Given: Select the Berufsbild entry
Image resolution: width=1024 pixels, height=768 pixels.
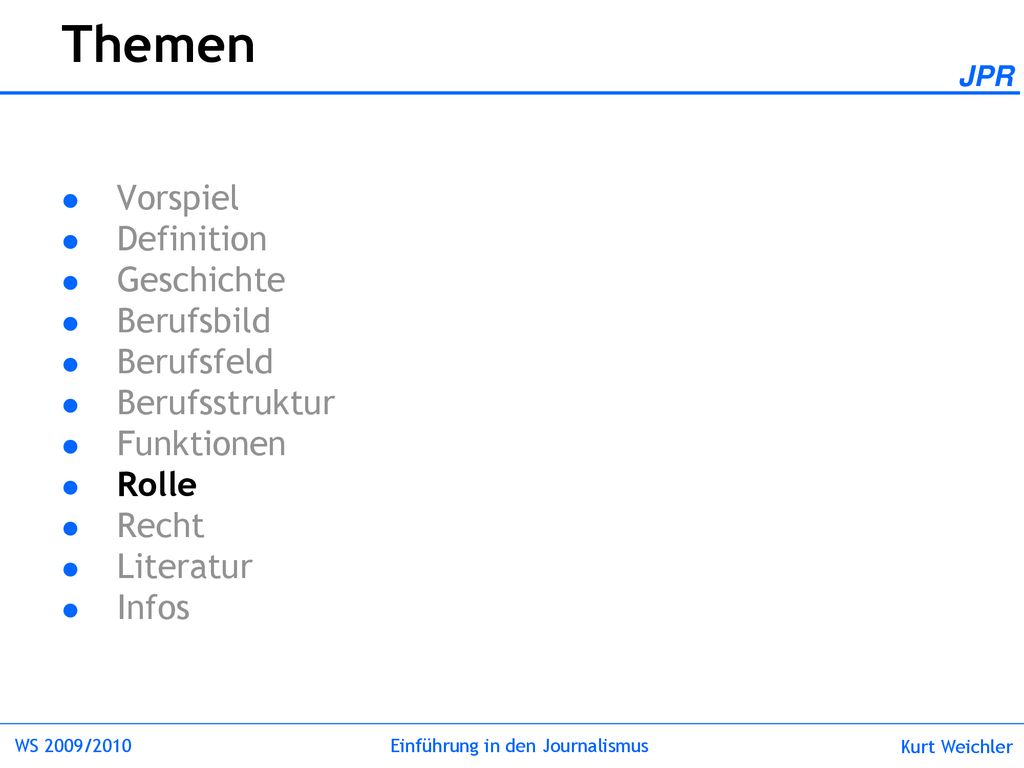Looking at the screenshot, I should (x=194, y=321).
